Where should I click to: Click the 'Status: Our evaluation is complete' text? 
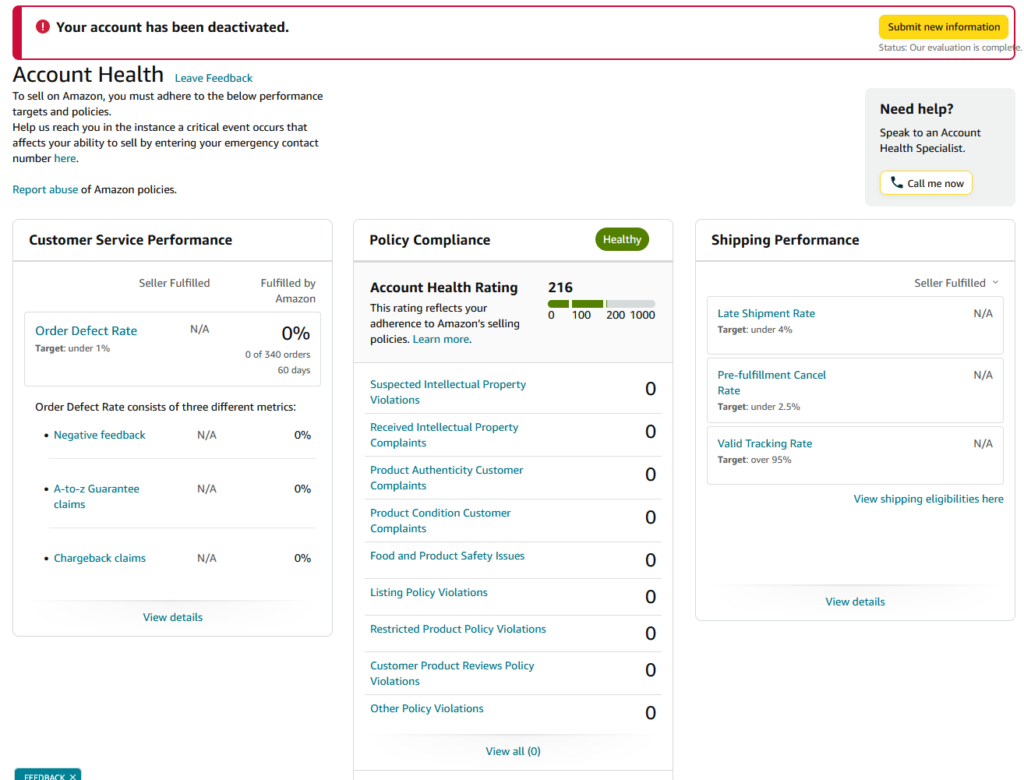[950, 48]
